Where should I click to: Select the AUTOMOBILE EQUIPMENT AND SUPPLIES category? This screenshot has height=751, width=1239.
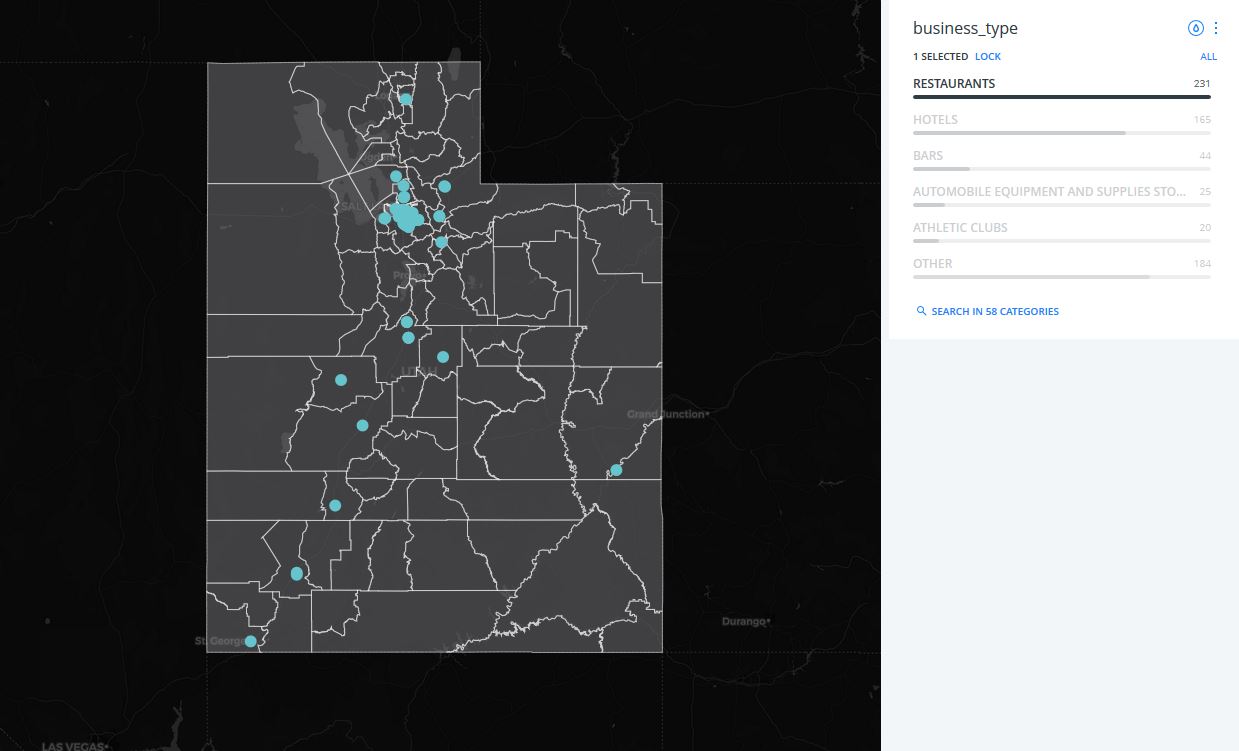1046,192
